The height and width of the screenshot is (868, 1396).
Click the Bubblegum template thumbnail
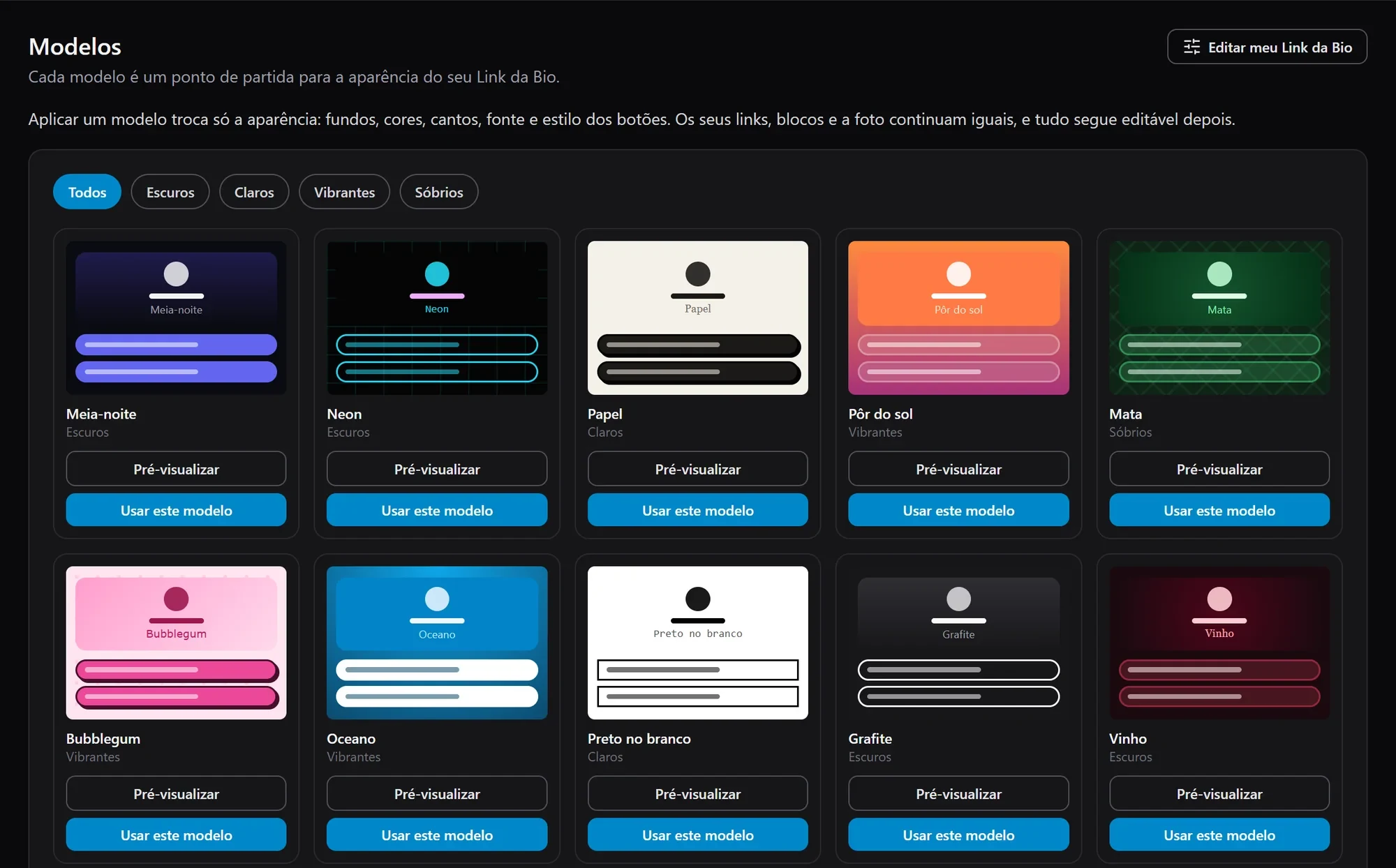click(x=176, y=643)
